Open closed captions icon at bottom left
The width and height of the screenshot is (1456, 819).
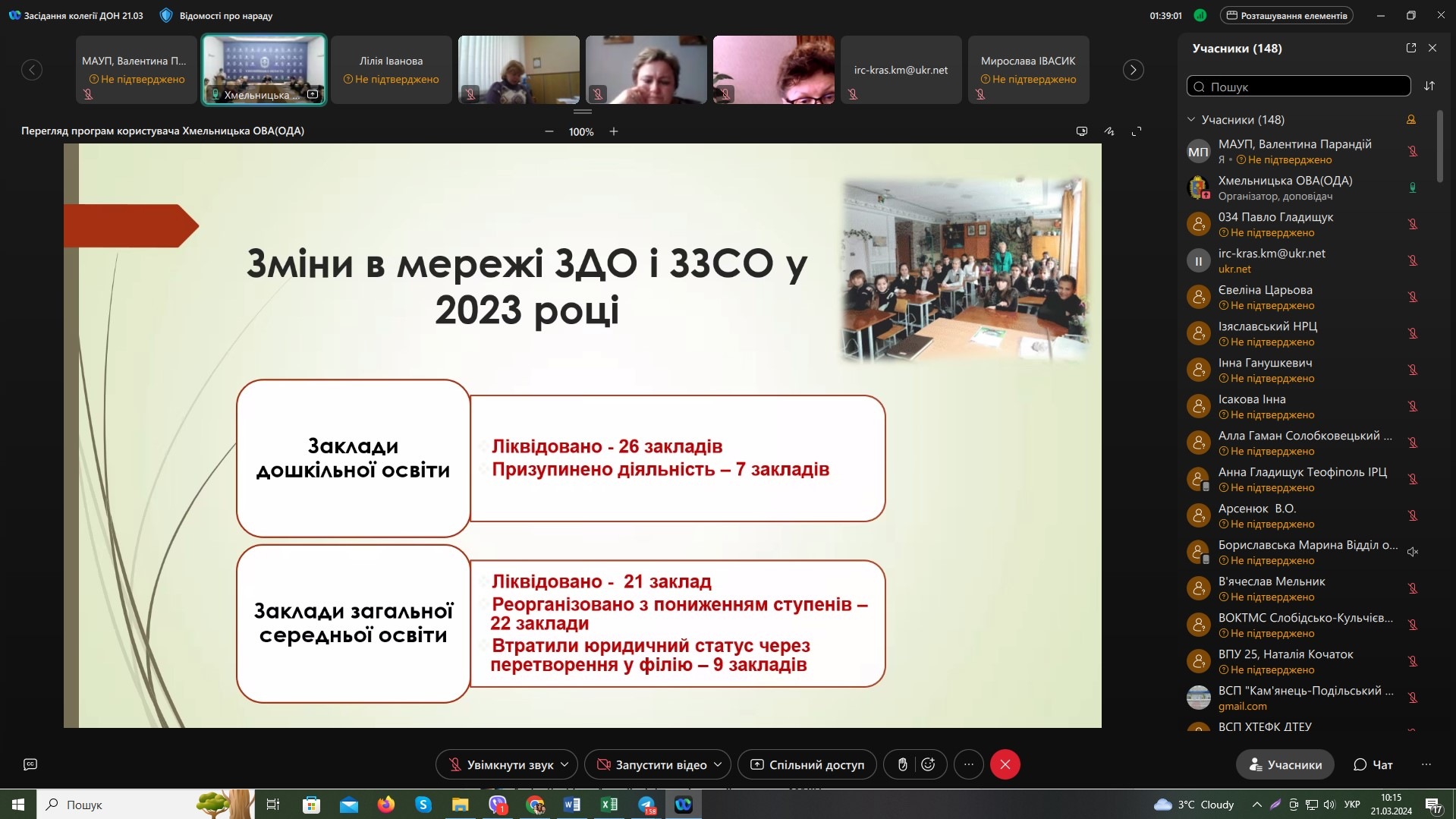[x=30, y=764]
